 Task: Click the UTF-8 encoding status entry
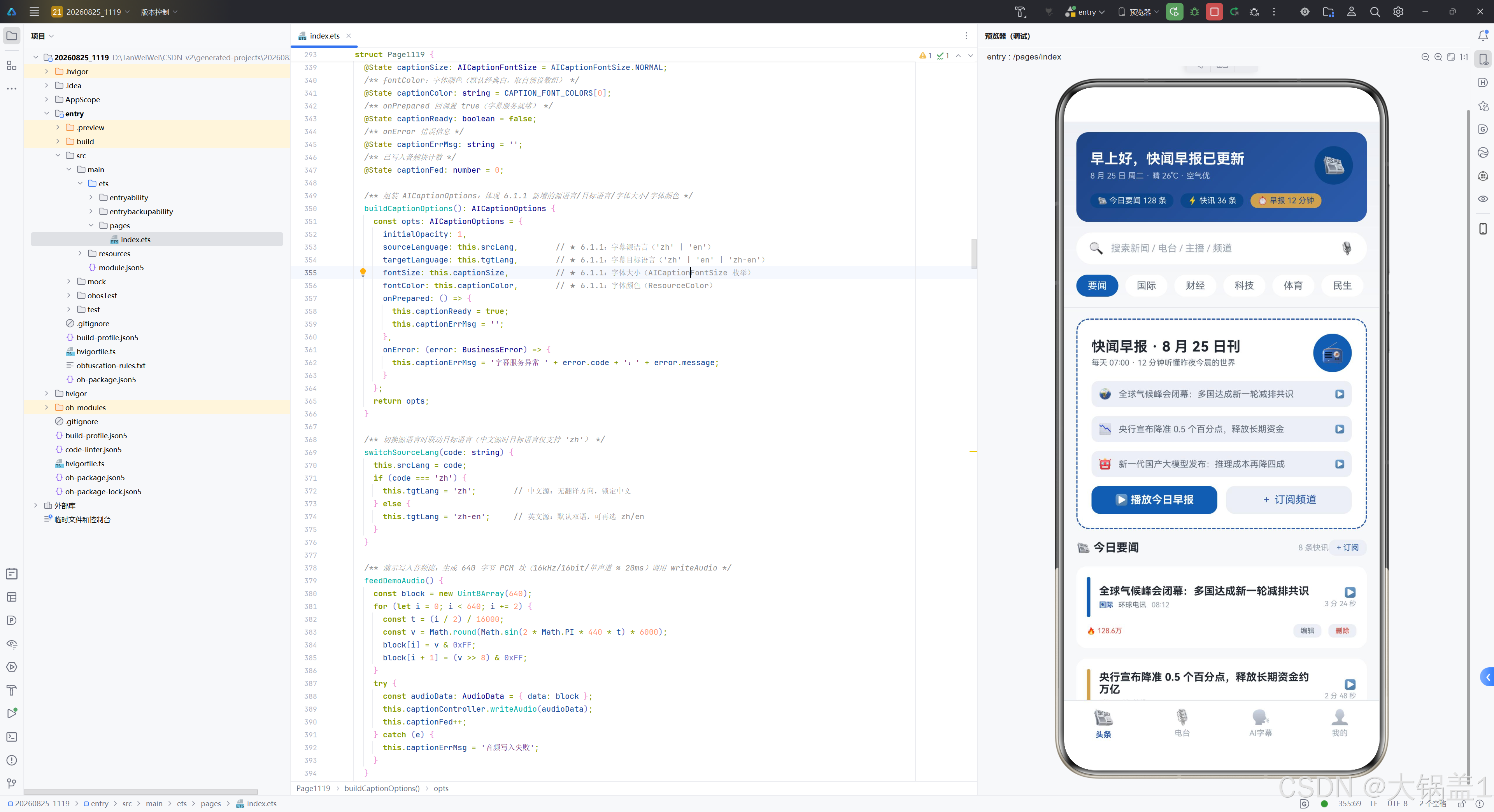tap(1397, 803)
